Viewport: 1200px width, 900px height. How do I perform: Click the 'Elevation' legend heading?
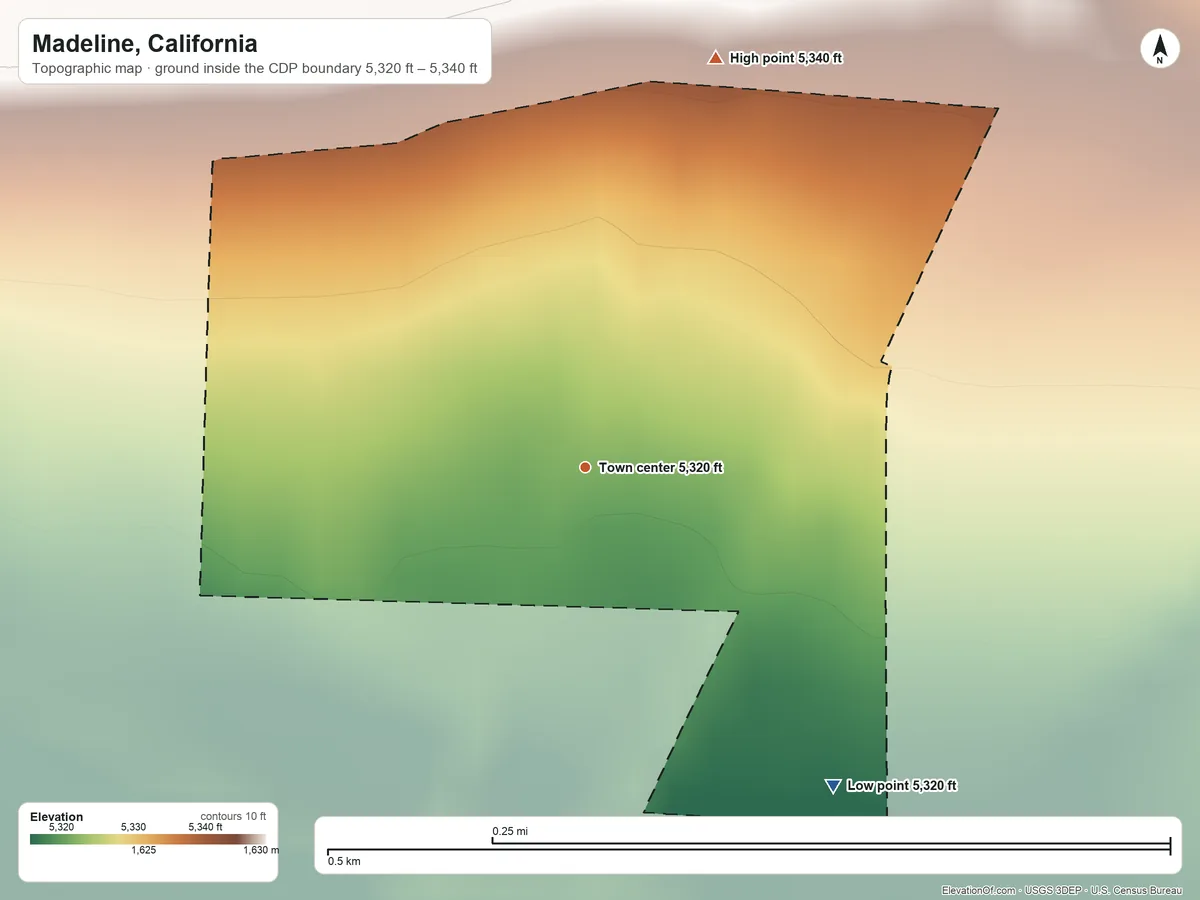(x=57, y=817)
